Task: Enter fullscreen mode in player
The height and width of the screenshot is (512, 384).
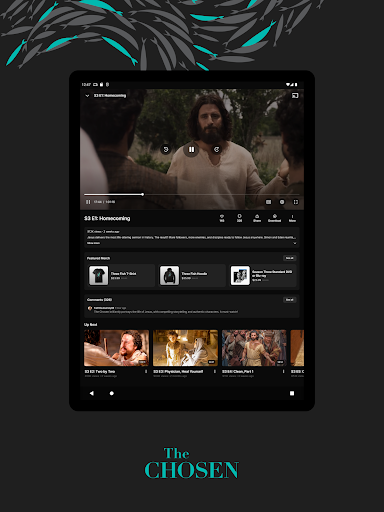Action: [x=296, y=202]
